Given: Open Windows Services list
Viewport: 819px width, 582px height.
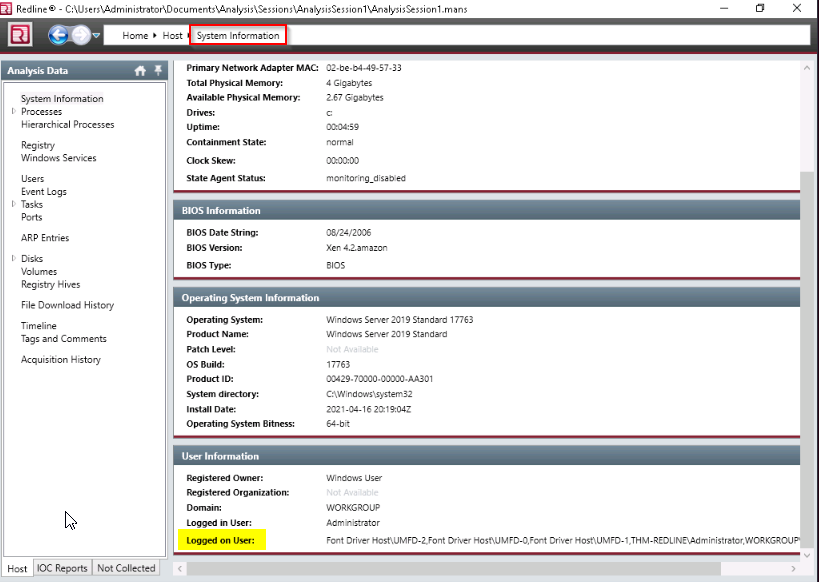Looking at the screenshot, I should (x=58, y=158).
